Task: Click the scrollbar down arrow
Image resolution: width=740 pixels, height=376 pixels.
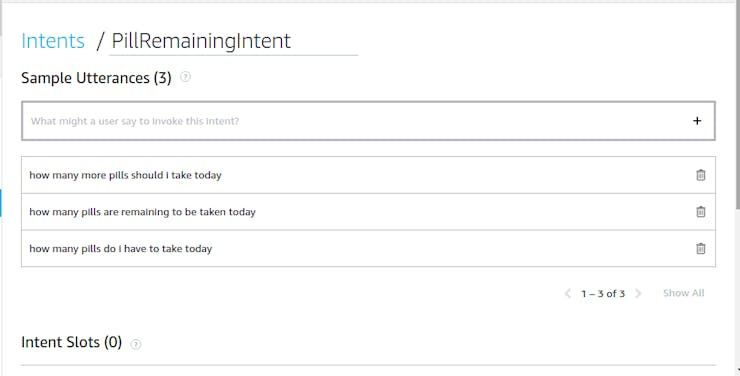Action: (738, 372)
